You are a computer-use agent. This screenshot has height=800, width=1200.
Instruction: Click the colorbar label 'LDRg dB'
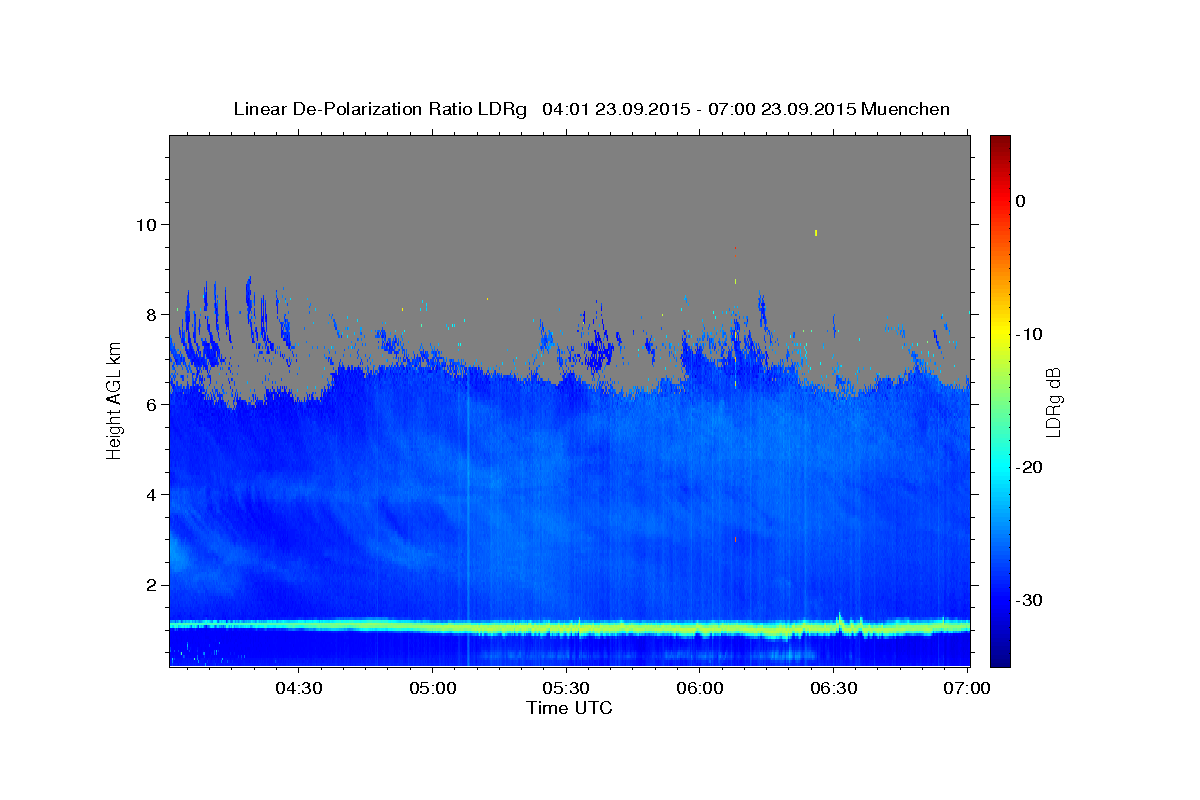point(1052,401)
